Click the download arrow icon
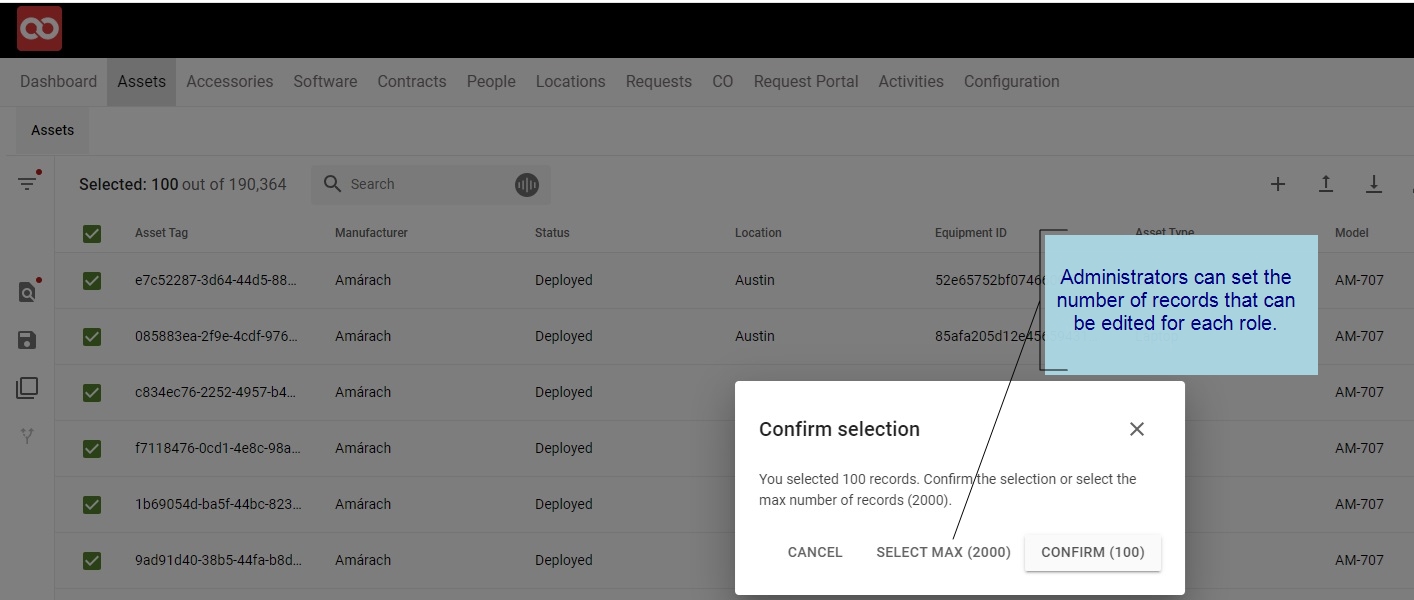This screenshot has width=1414, height=600. (x=1374, y=184)
